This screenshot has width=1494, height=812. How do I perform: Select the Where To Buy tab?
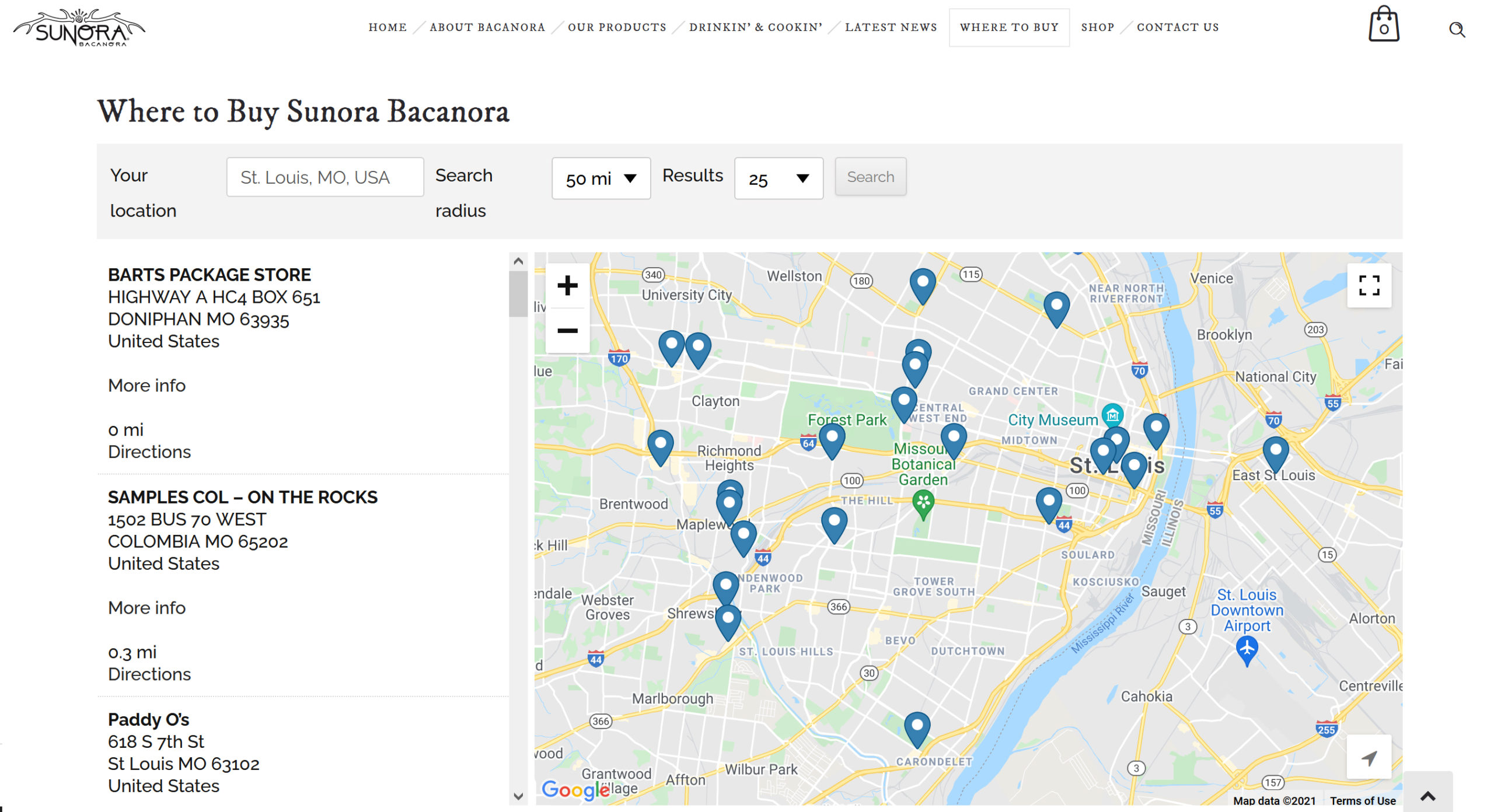1009,27
